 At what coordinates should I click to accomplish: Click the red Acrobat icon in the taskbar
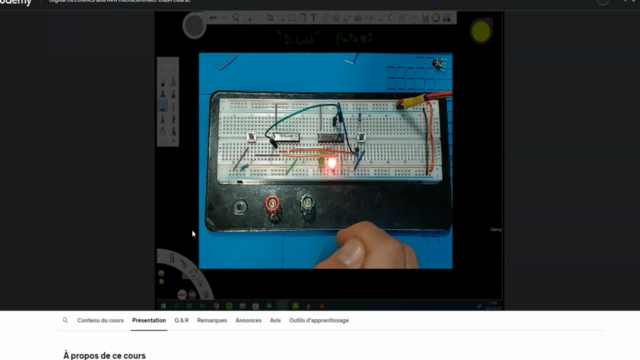click(322, 306)
